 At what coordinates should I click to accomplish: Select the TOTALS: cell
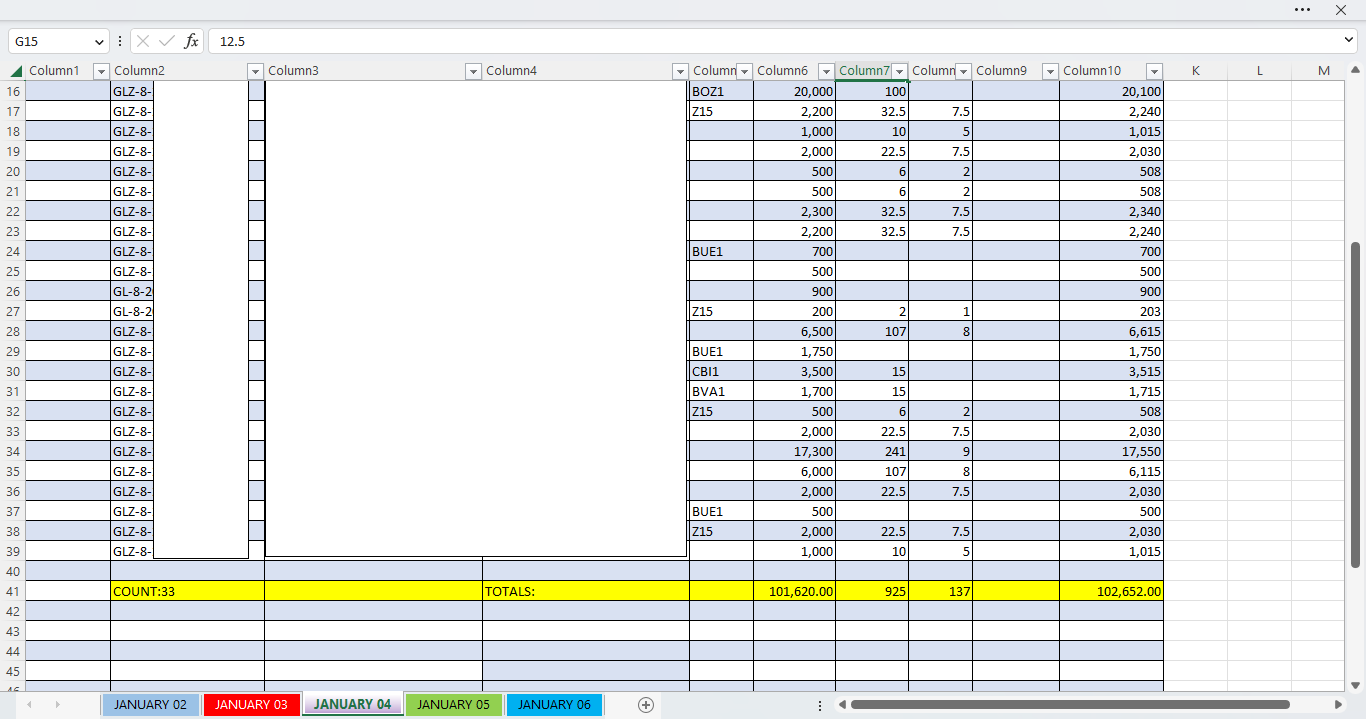coord(586,591)
